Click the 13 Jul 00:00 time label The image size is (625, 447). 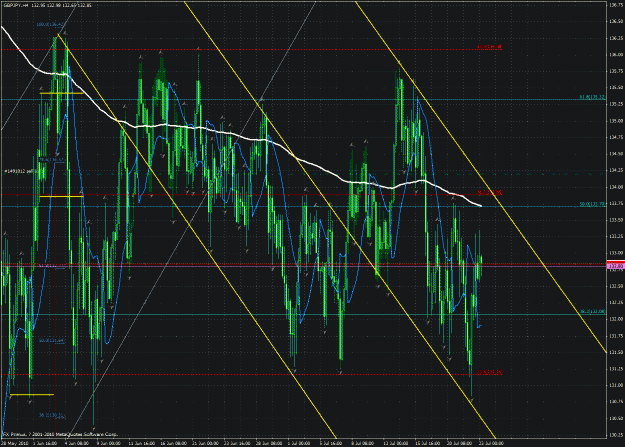[x=396, y=443]
